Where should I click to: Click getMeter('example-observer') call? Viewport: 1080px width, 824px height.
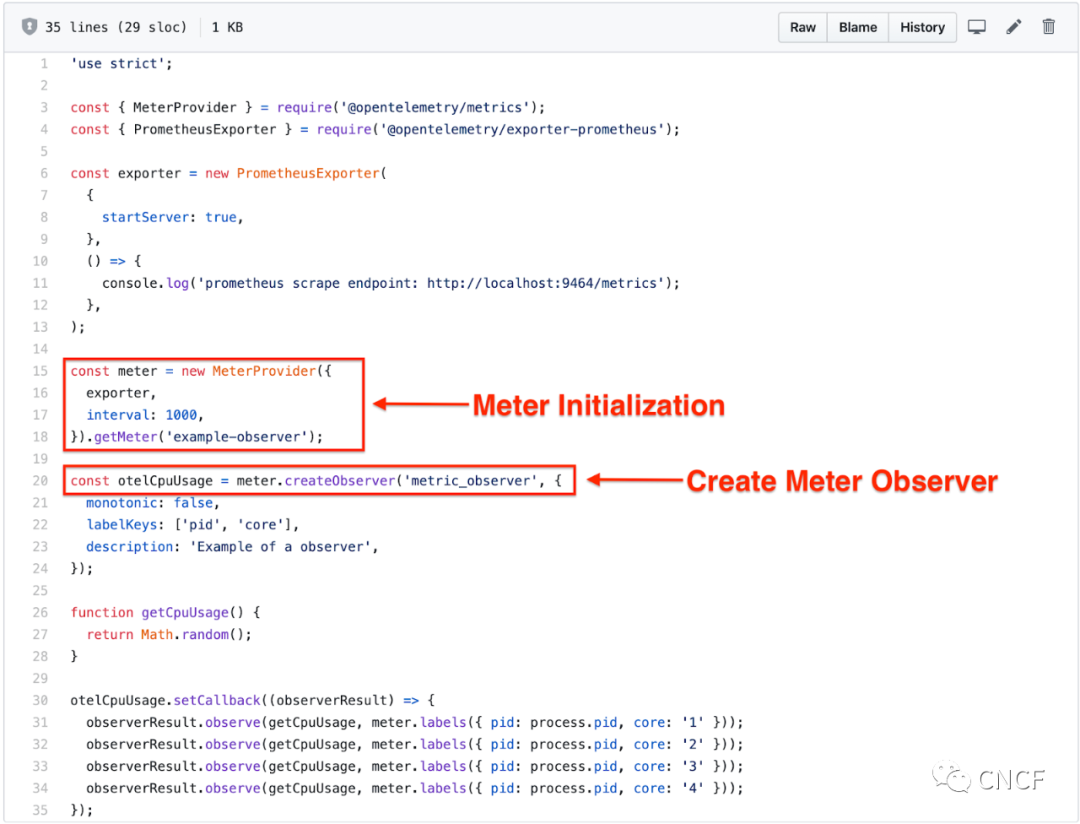click(205, 437)
